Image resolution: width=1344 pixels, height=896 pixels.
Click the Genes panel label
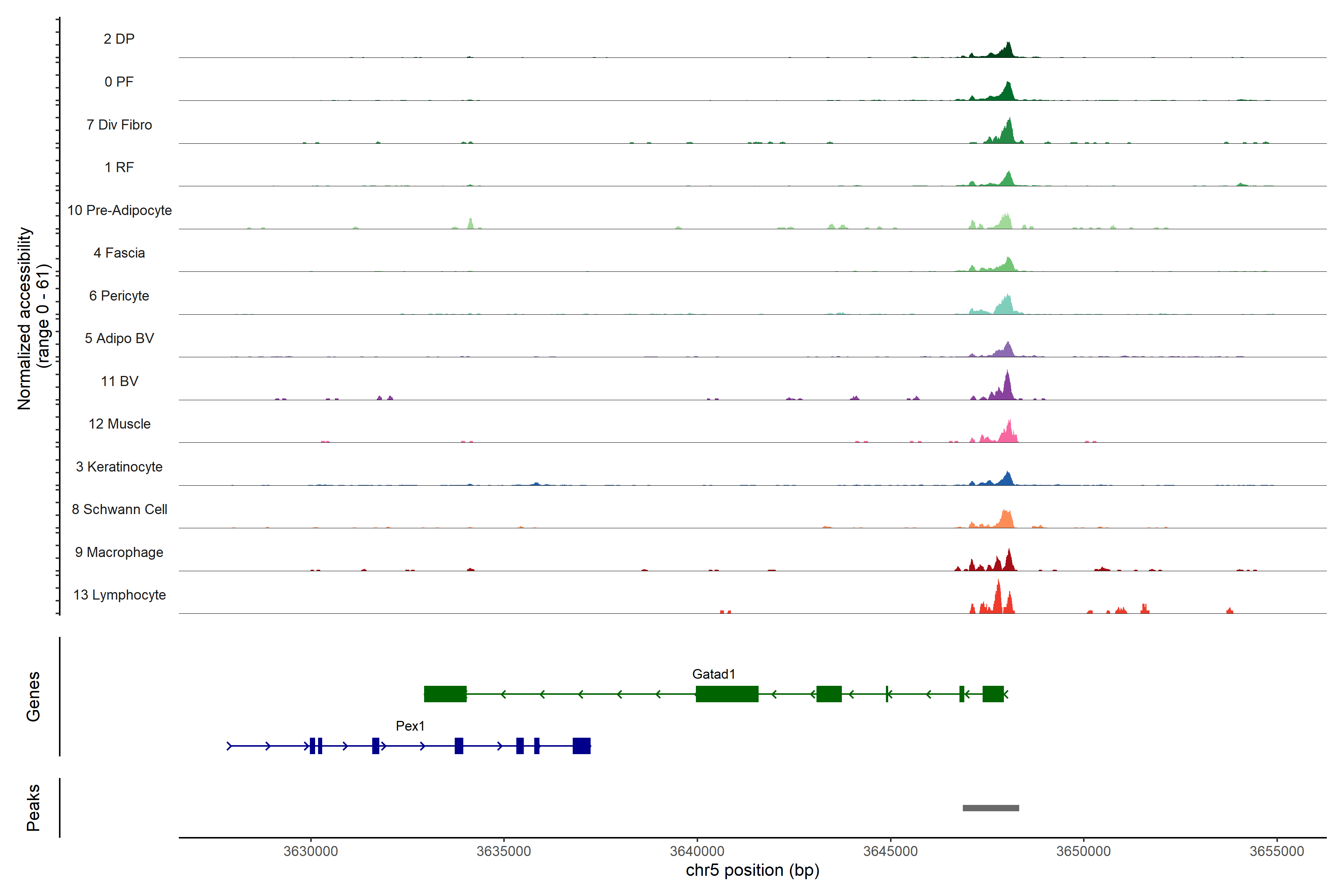point(33,696)
